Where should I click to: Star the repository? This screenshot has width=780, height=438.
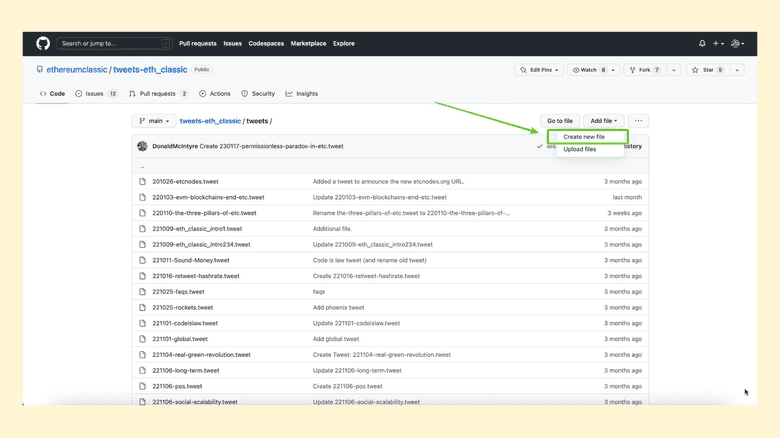click(x=706, y=70)
